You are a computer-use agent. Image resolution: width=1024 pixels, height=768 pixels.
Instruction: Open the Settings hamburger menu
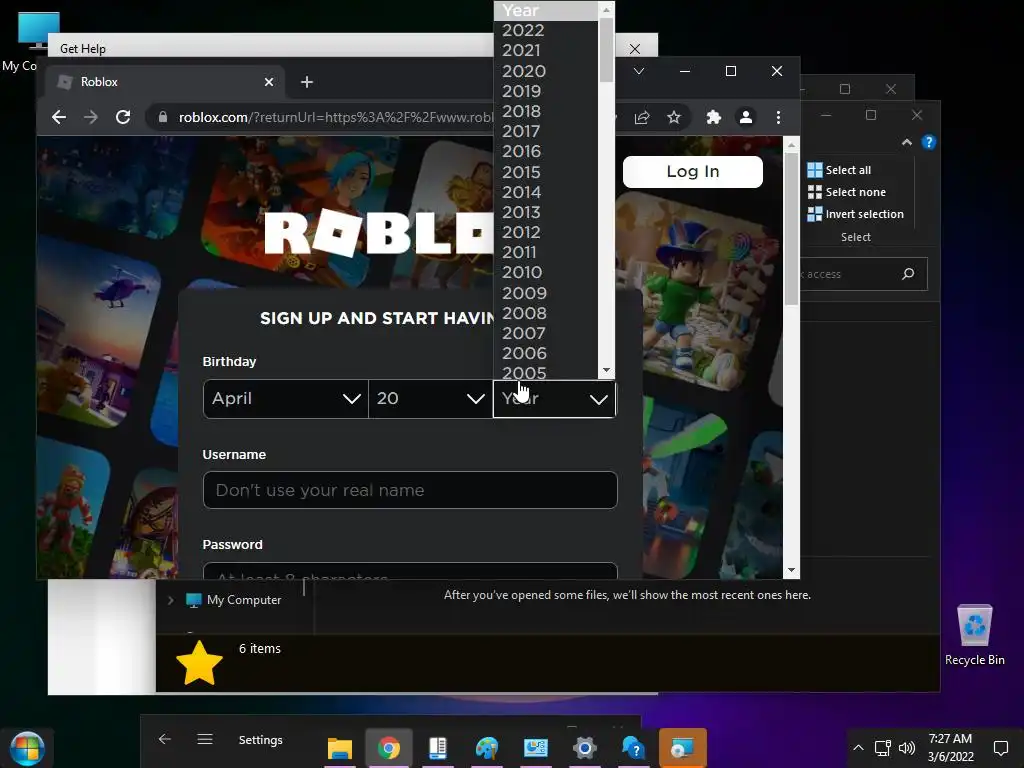(x=205, y=739)
